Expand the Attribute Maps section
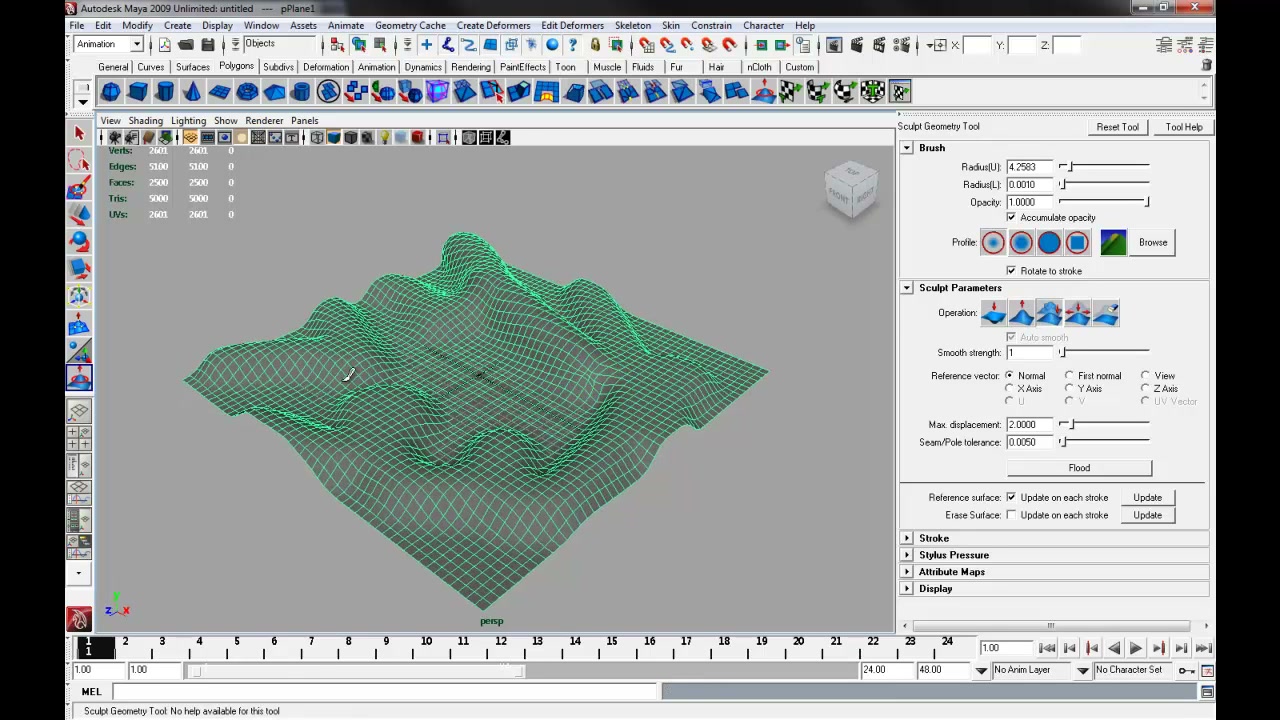The height and width of the screenshot is (720, 1280). pos(907,572)
